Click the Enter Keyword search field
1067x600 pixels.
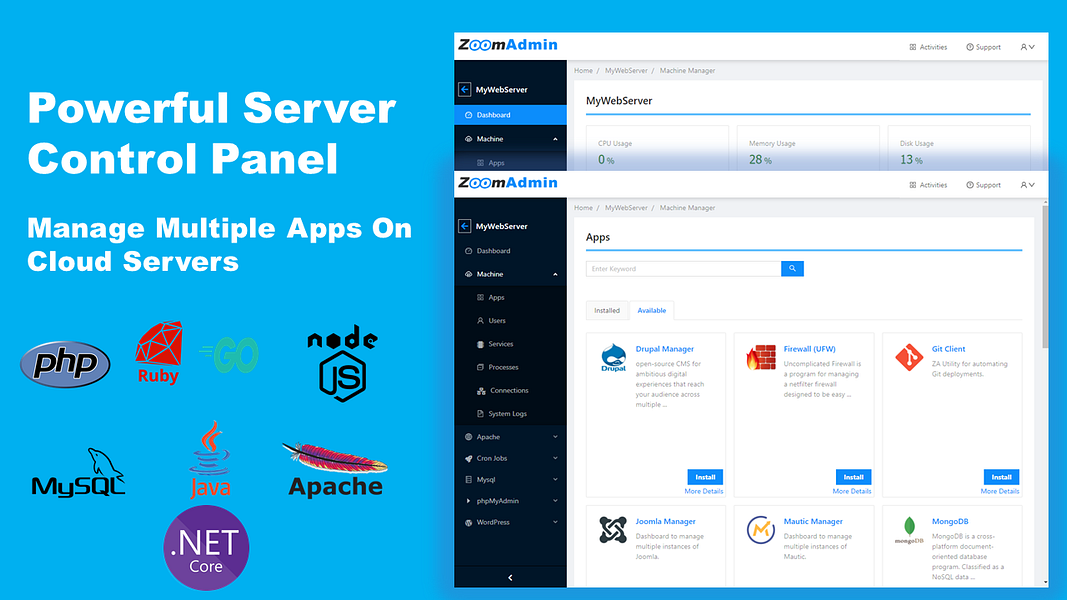pos(683,269)
